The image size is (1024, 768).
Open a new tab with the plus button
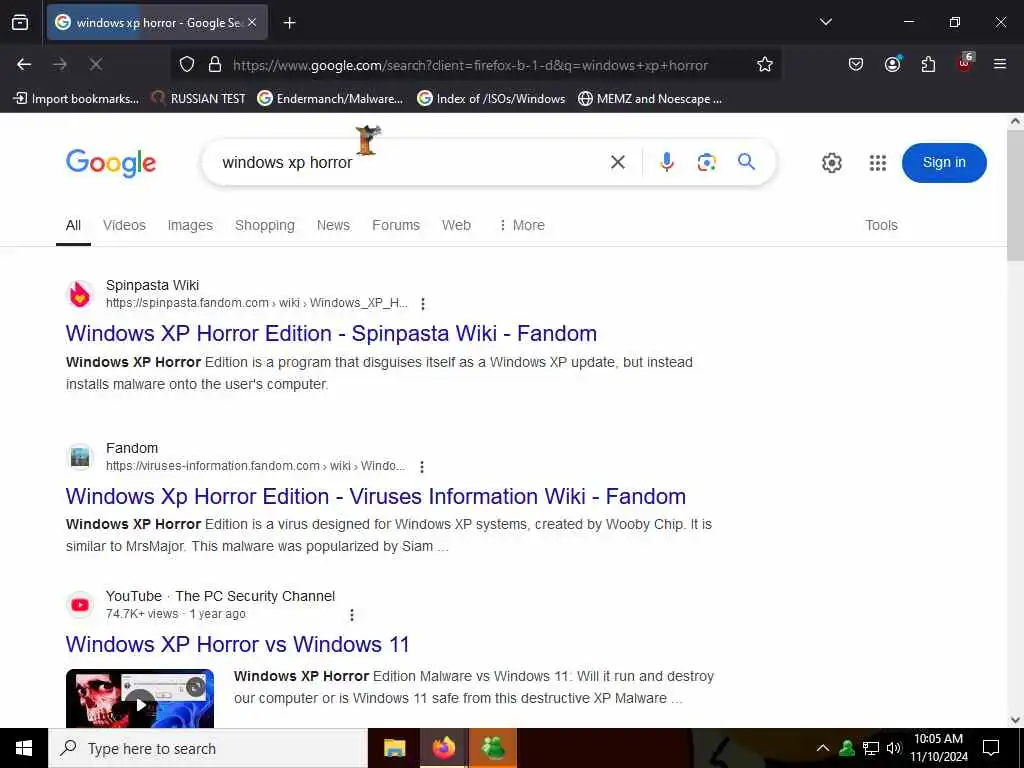tap(289, 23)
